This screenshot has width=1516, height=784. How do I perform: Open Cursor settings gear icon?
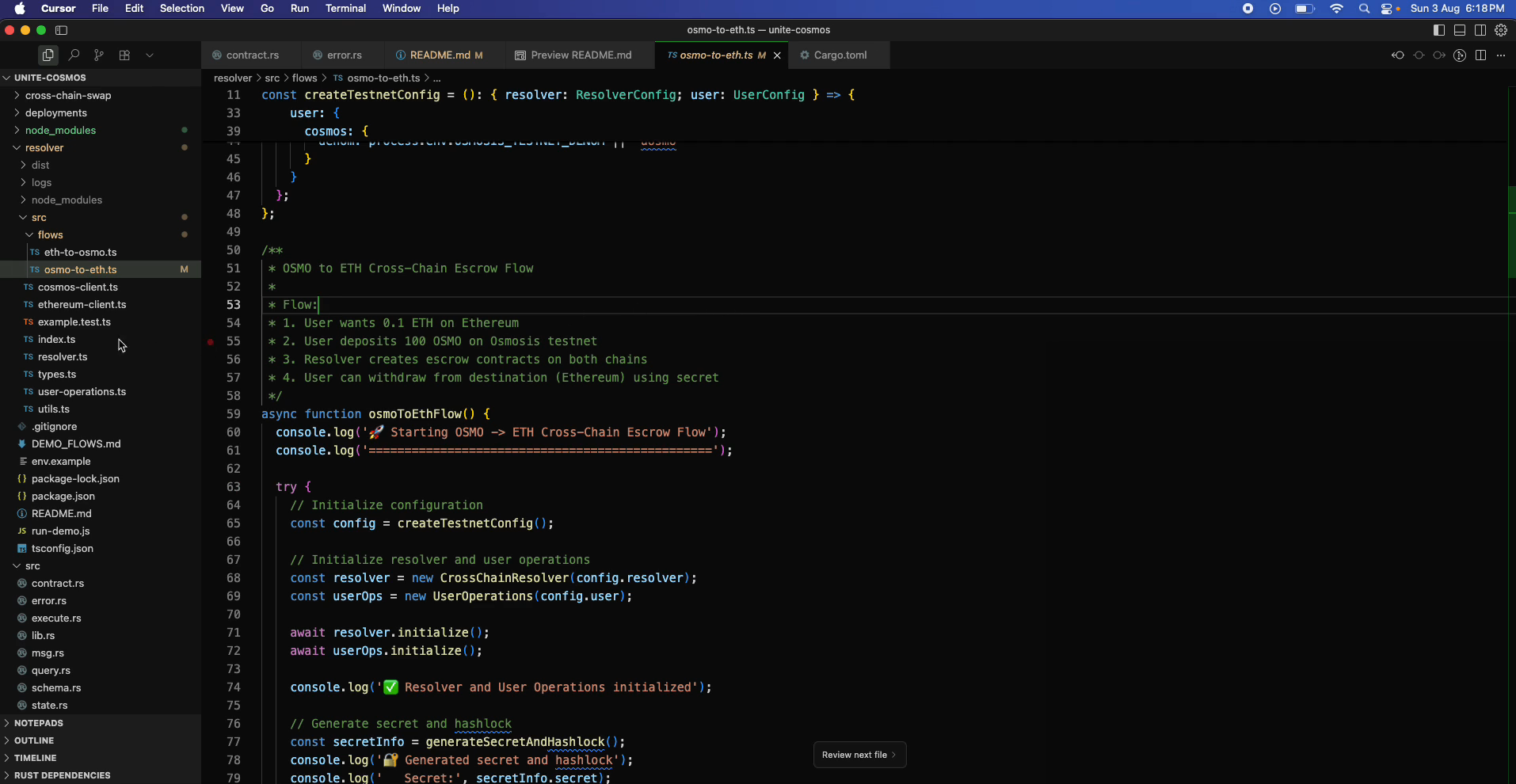[x=1501, y=30]
